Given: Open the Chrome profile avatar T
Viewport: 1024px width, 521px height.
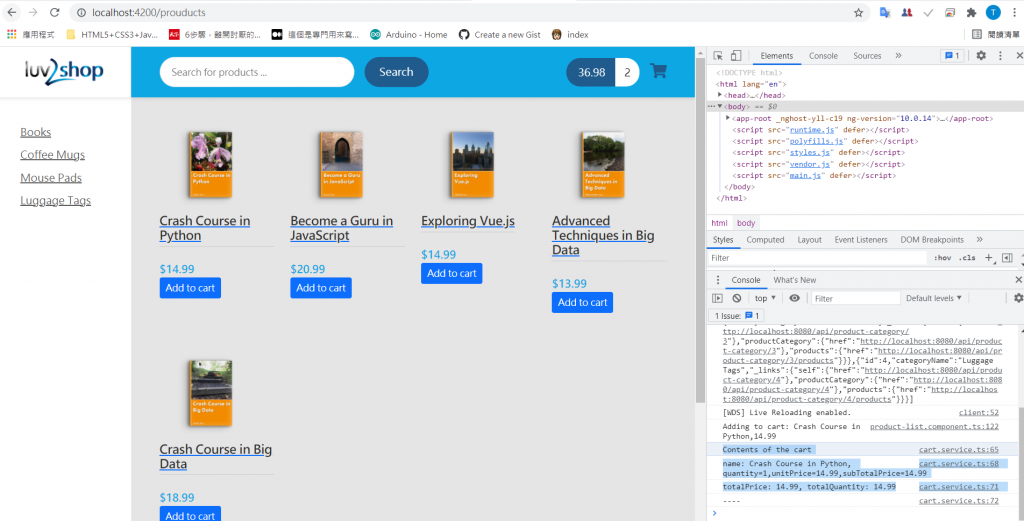Looking at the screenshot, I should 993,12.
